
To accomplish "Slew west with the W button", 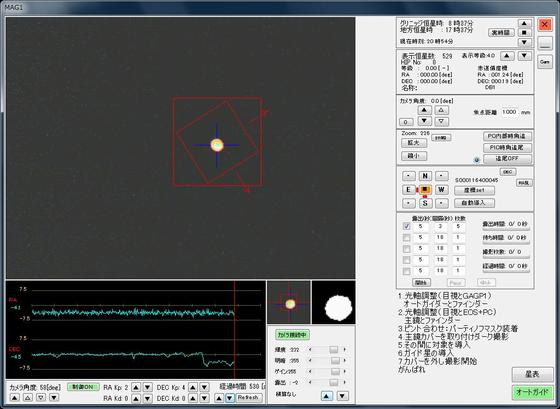I will coord(441,189).
